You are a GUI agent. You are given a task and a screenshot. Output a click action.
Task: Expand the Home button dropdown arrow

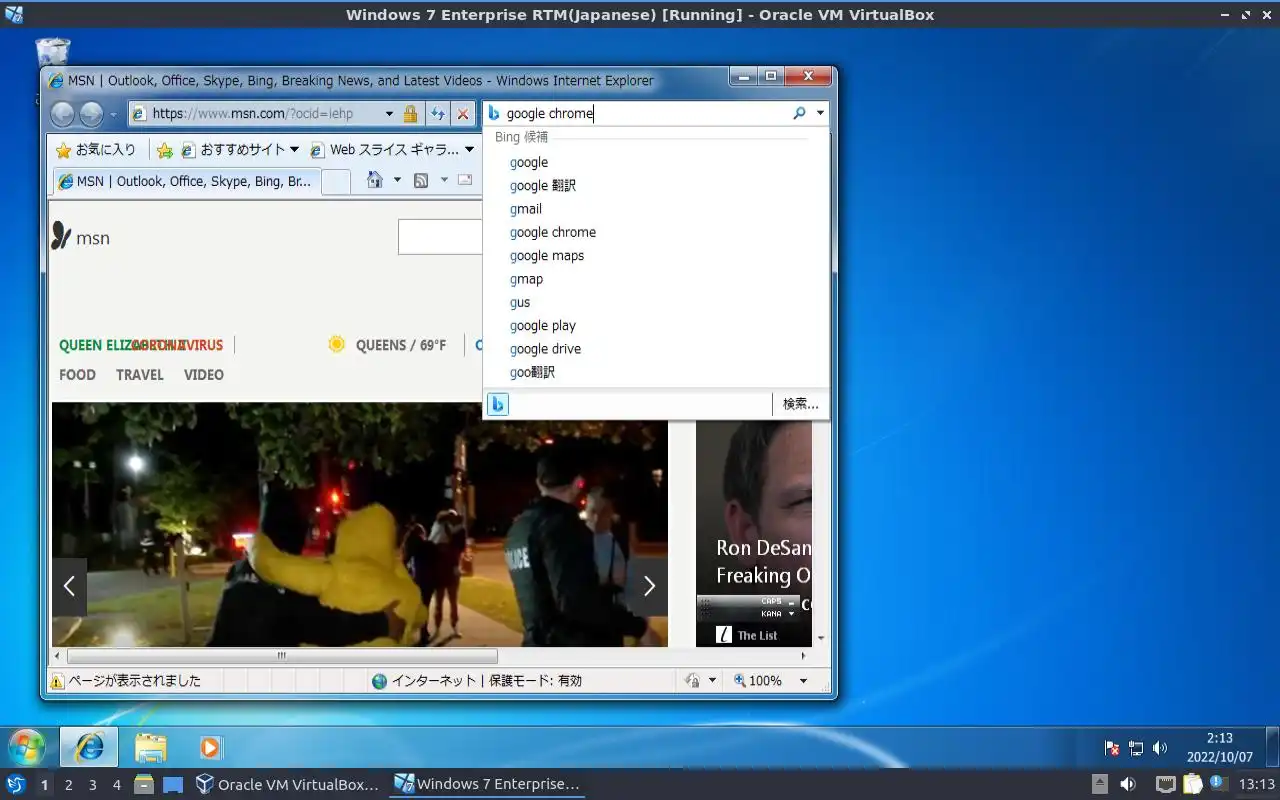click(x=397, y=180)
